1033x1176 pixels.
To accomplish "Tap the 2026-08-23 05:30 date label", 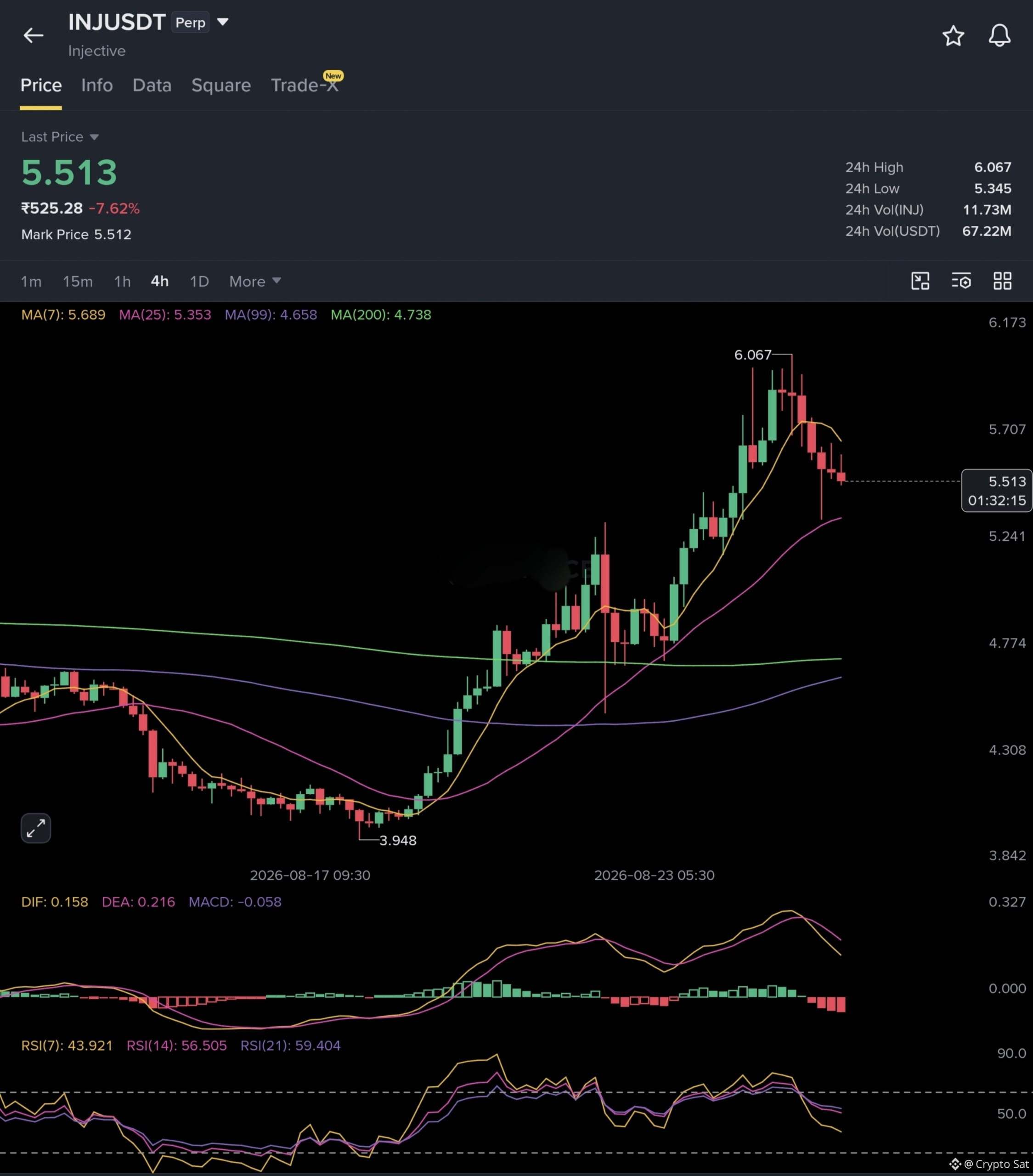I will 654,875.
